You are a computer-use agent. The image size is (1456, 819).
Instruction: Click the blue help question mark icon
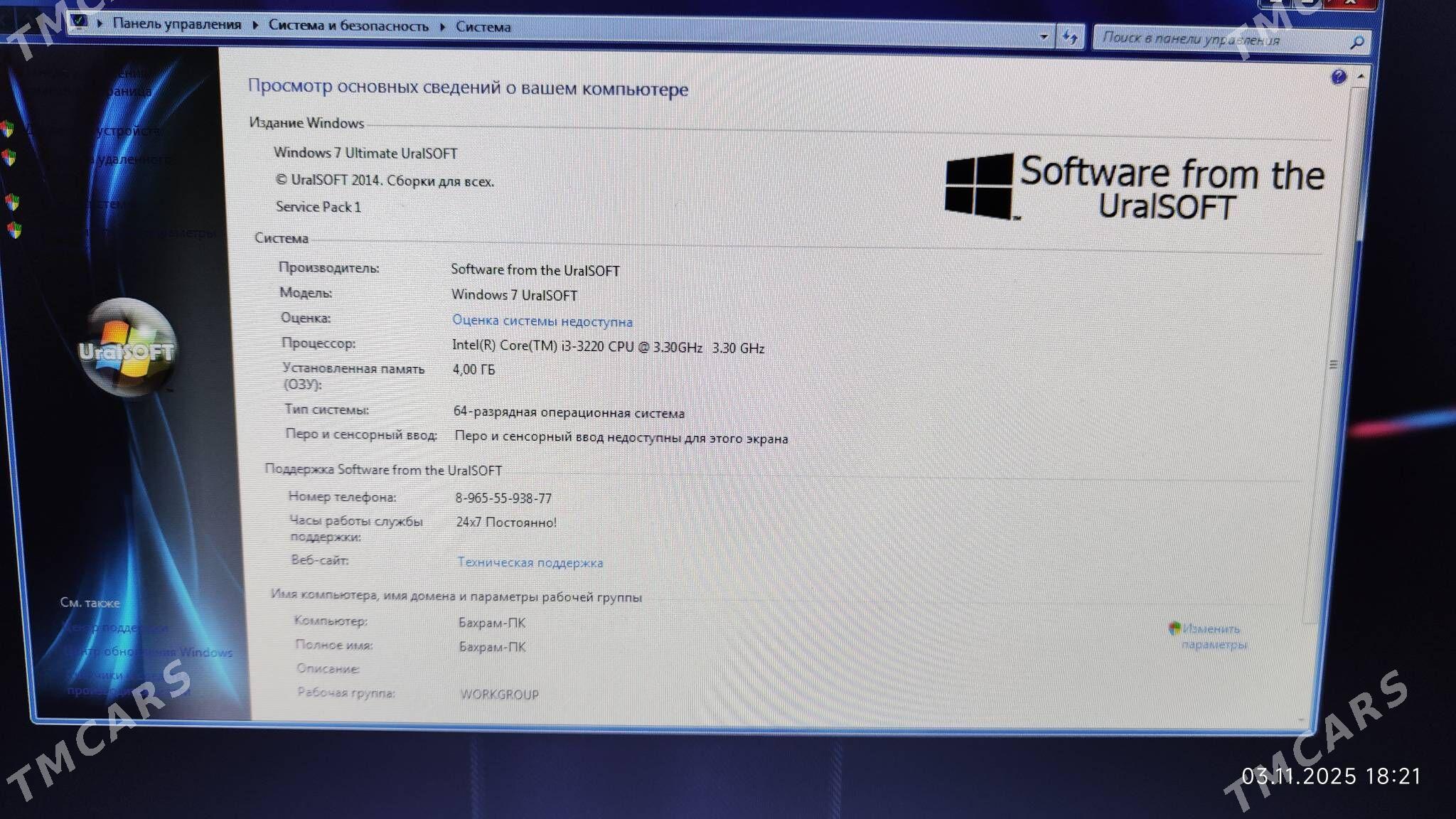click(1338, 77)
